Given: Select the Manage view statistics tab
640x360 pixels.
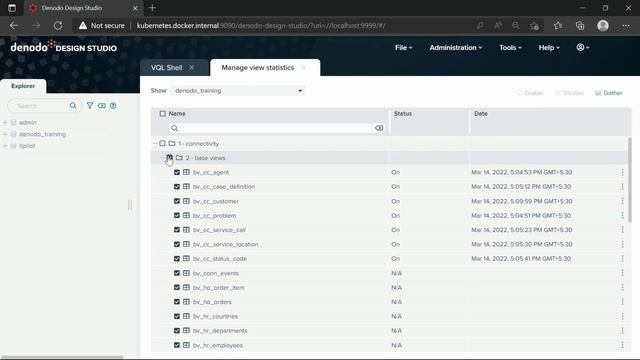Looking at the screenshot, I should pyautogui.click(x=258, y=67).
